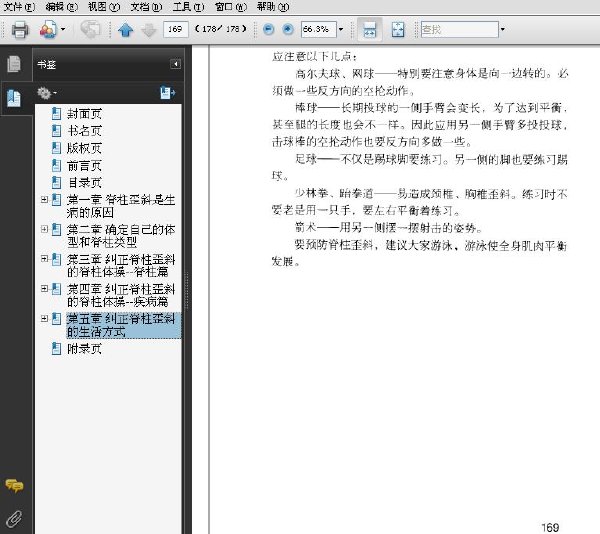Viewport: 600px width, 534px height.
Task: Select highlighted bookmark 第五章 生活方式
Action: 123,325
